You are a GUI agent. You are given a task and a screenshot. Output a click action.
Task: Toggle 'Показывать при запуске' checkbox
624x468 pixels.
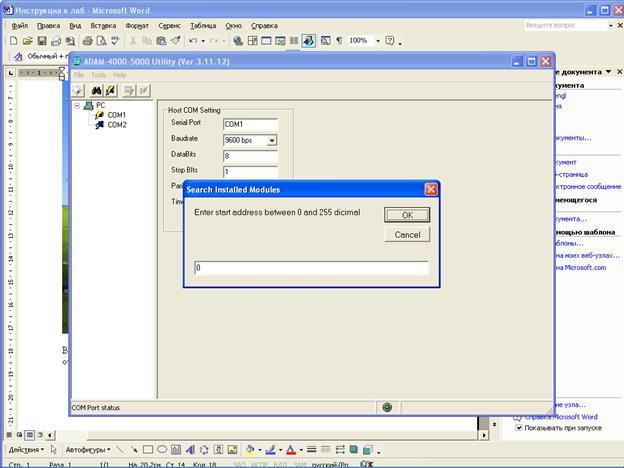coord(519,427)
